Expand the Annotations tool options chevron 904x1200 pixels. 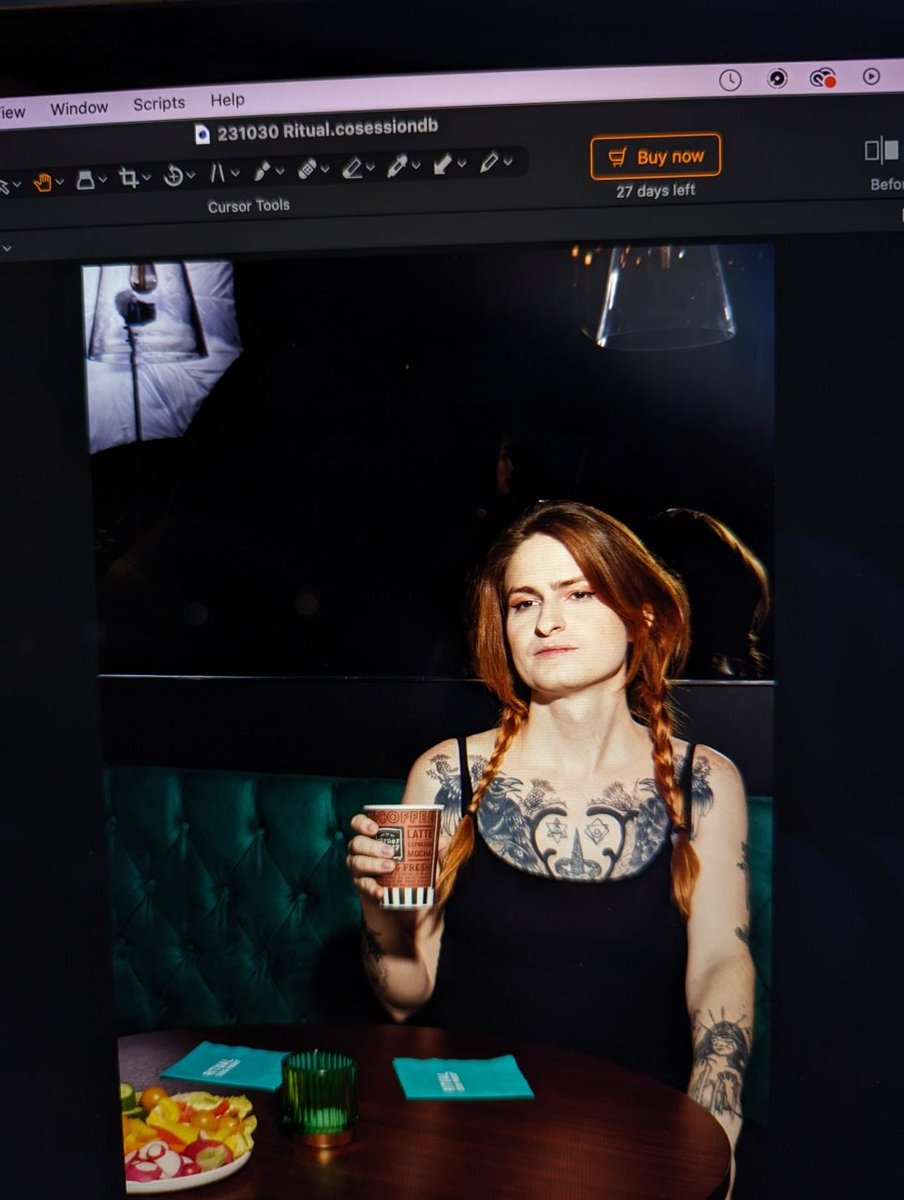click(508, 161)
